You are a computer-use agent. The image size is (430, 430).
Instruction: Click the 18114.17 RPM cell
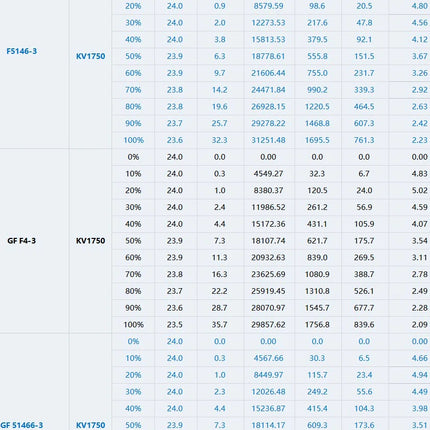click(268, 425)
